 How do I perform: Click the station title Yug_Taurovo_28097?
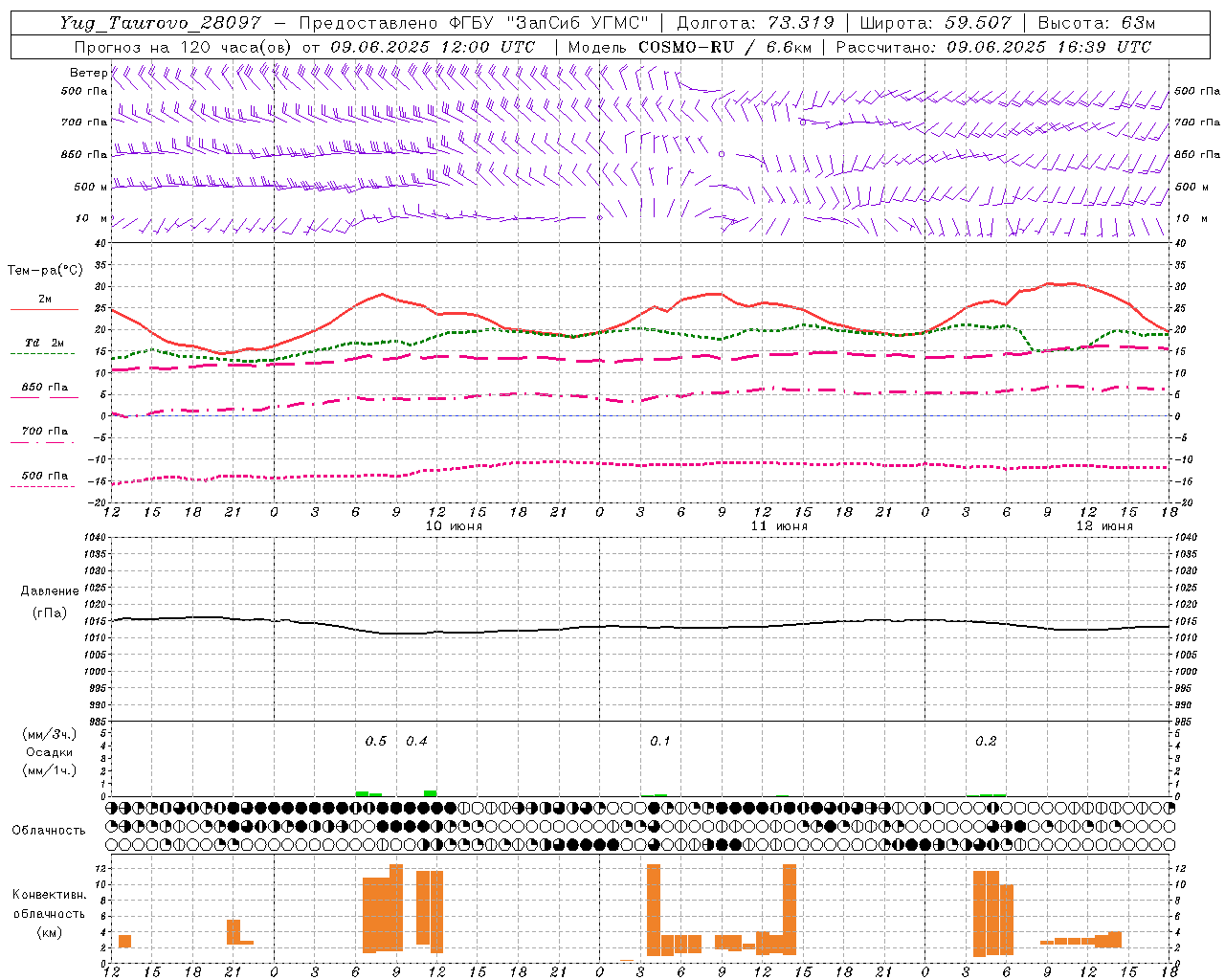pyautogui.click(x=160, y=23)
